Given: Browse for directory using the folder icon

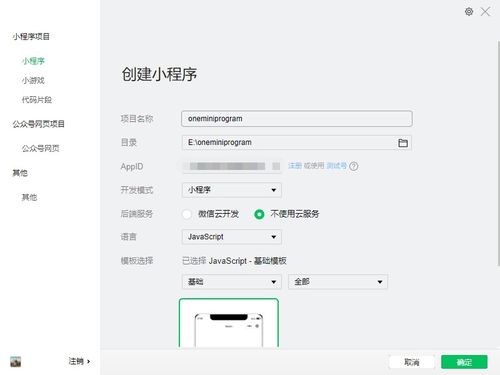Looking at the screenshot, I should (x=403, y=143).
